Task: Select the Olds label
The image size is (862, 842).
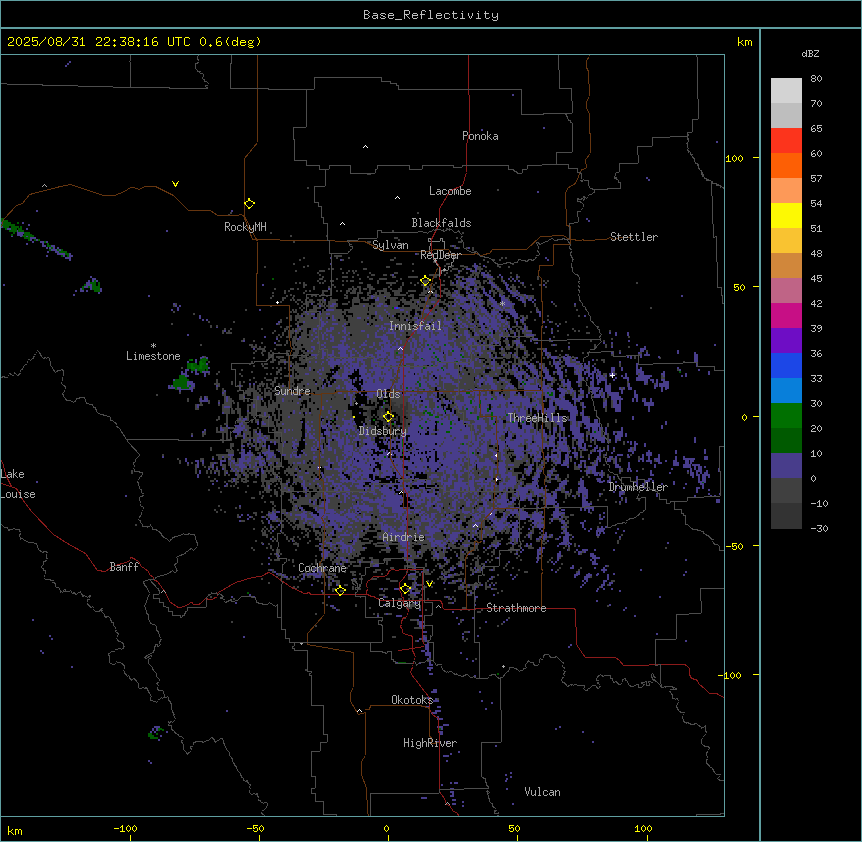Action: [388, 394]
